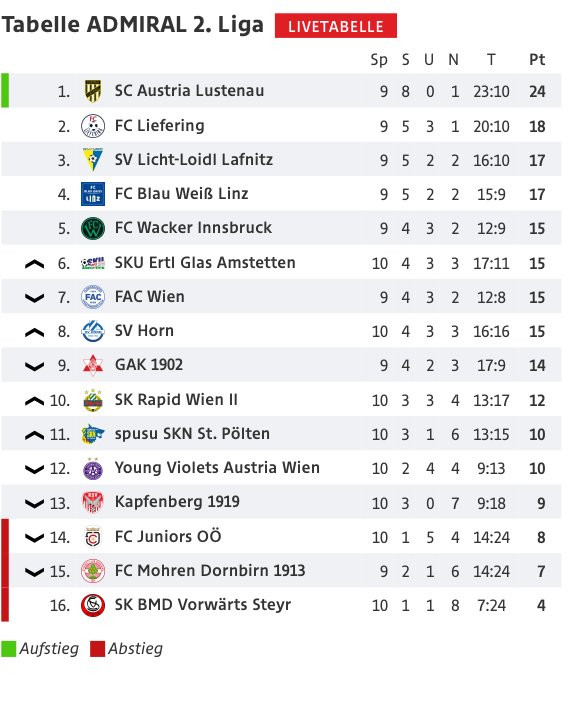Open the SV Horn team name link

pyautogui.click(x=144, y=331)
